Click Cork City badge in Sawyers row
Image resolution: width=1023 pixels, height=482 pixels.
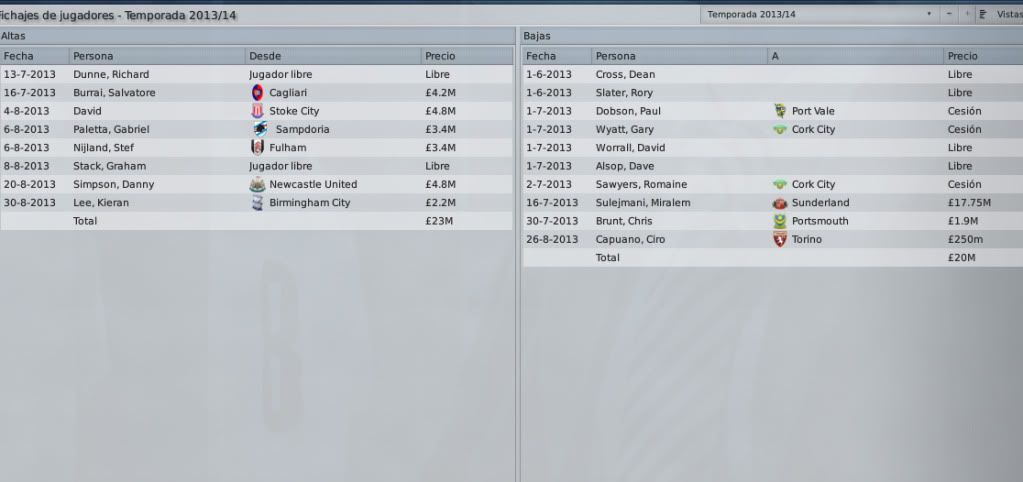point(780,185)
